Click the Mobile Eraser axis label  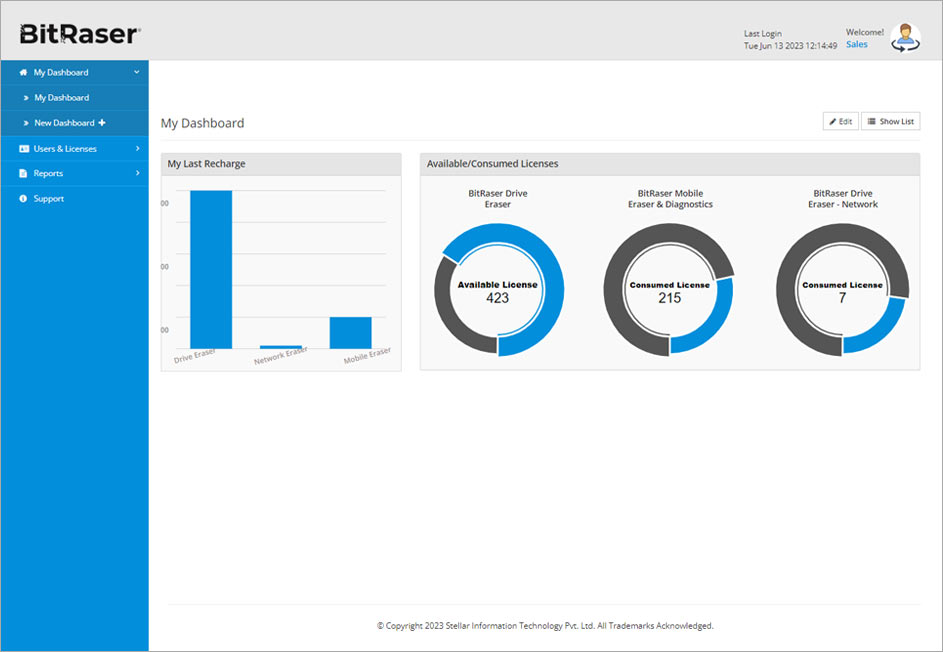coord(367,355)
